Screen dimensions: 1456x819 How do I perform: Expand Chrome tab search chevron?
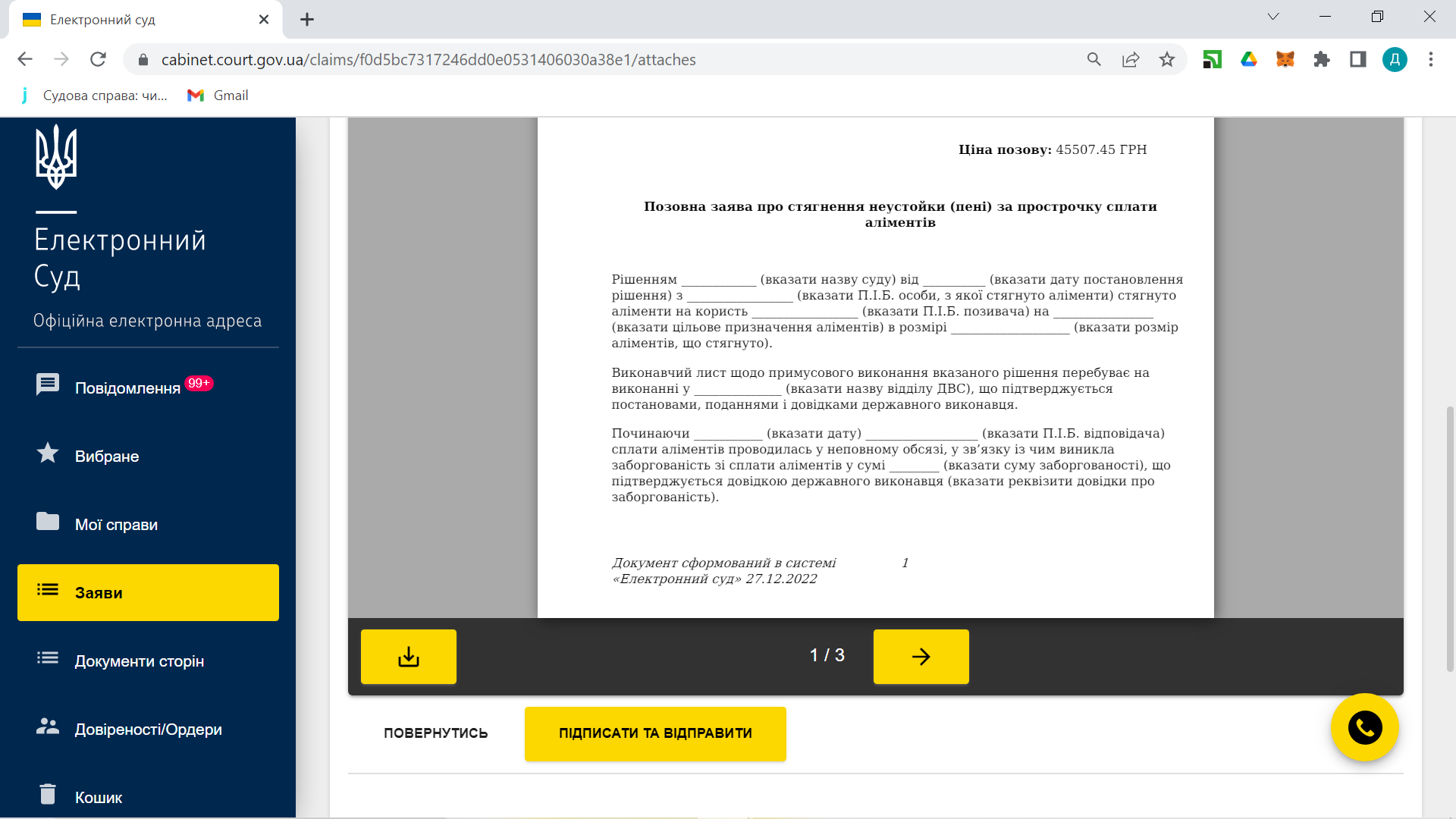1273,17
